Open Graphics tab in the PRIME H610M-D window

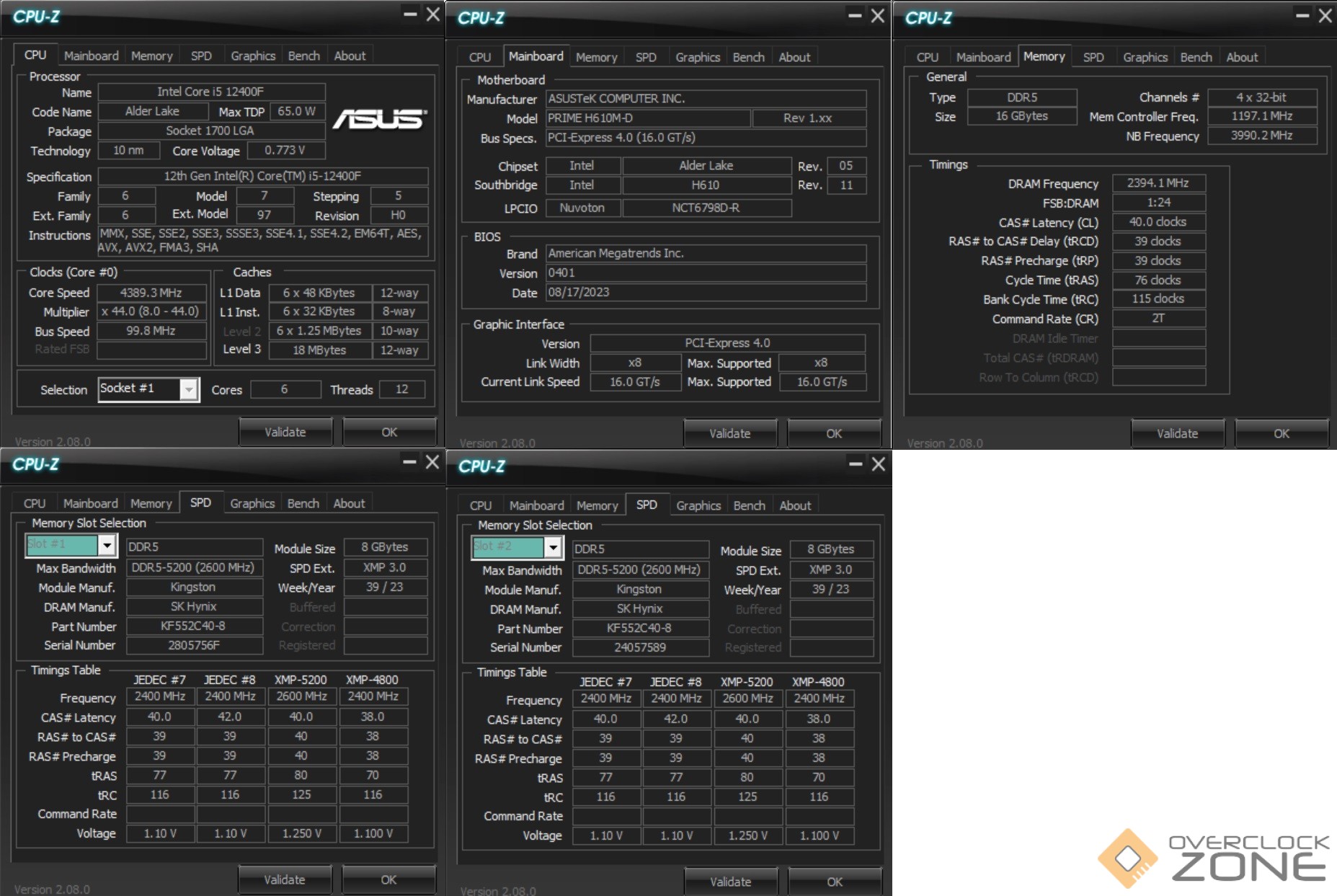click(698, 57)
